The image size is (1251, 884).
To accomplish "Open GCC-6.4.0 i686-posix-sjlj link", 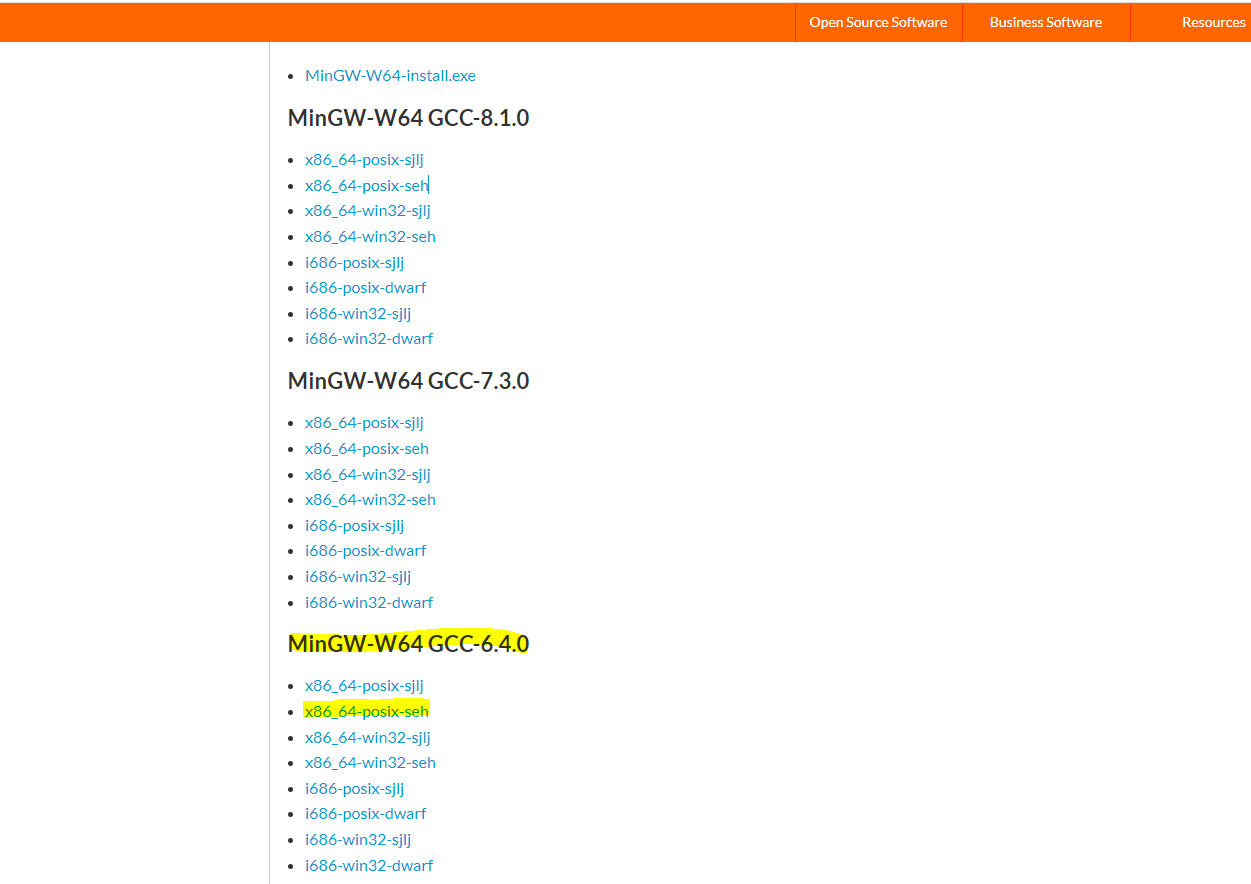I will pyautogui.click(x=354, y=789).
